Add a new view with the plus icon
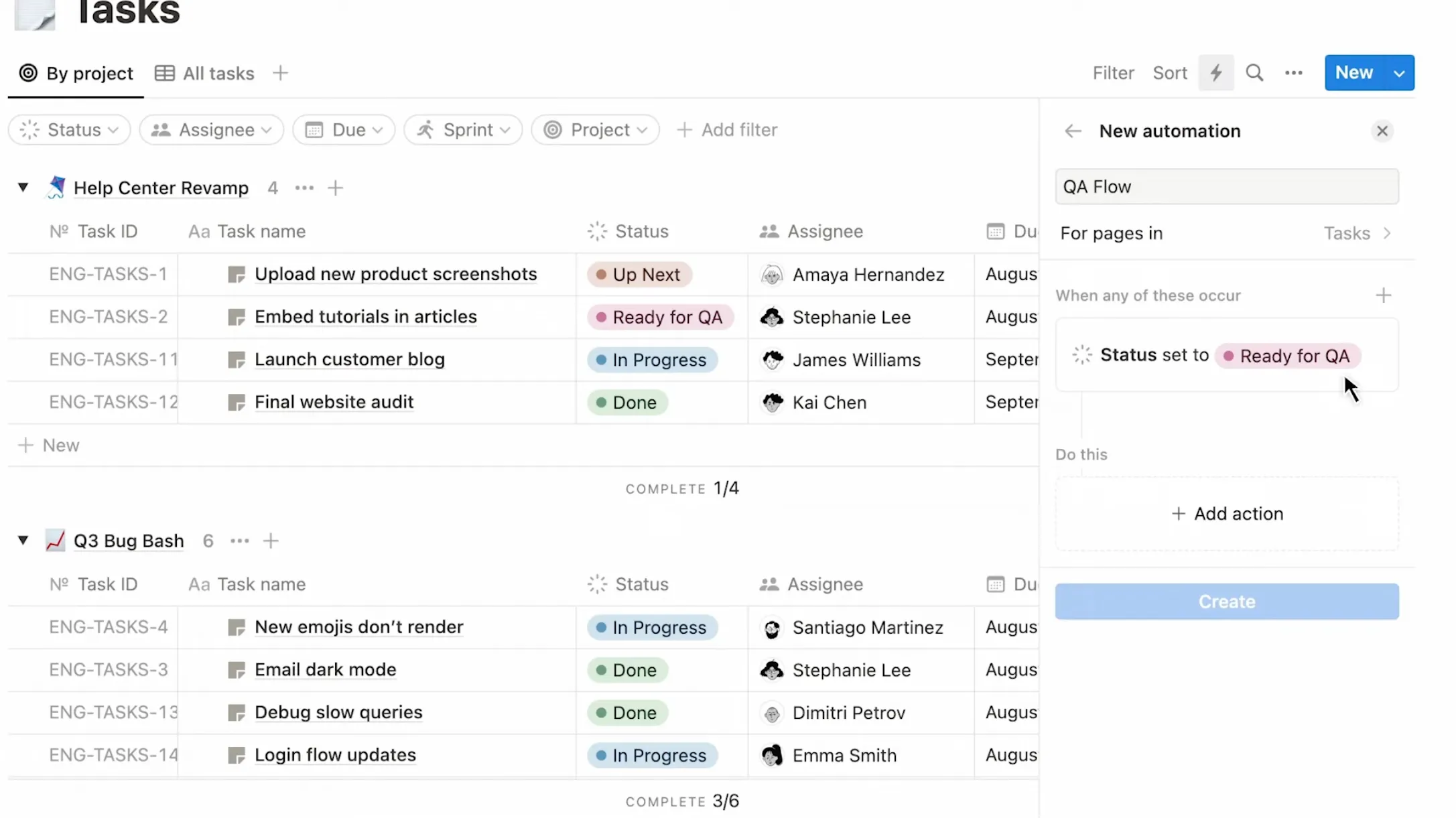The height and width of the screenshot is (818, 1456). point(280,72)
